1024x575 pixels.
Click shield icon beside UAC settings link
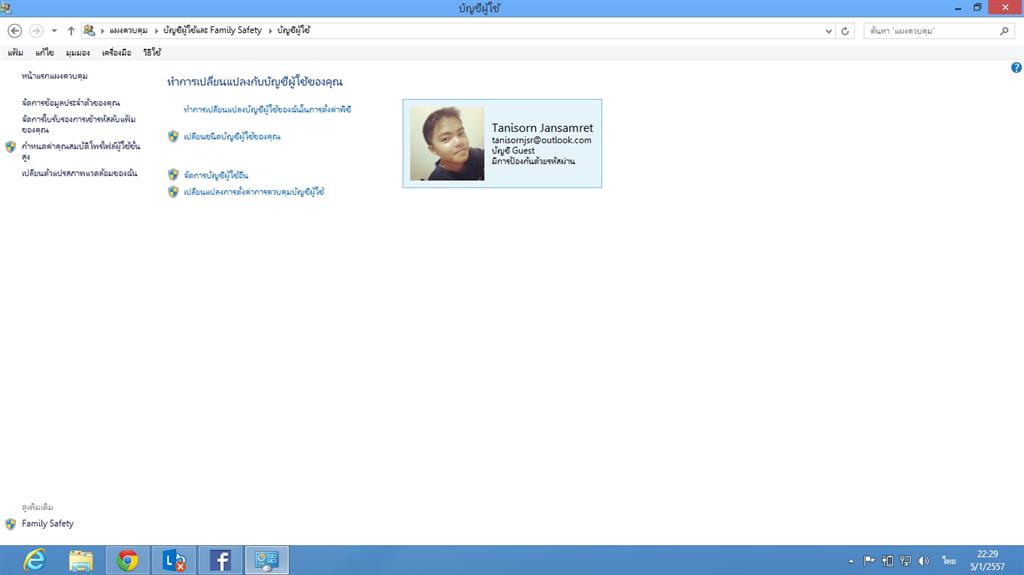[173, 191]
